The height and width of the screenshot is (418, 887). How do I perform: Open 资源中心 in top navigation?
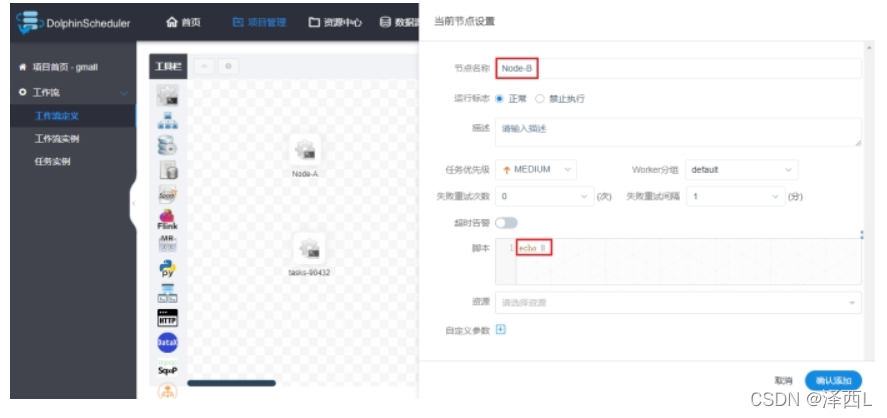[x=335, y=23]
